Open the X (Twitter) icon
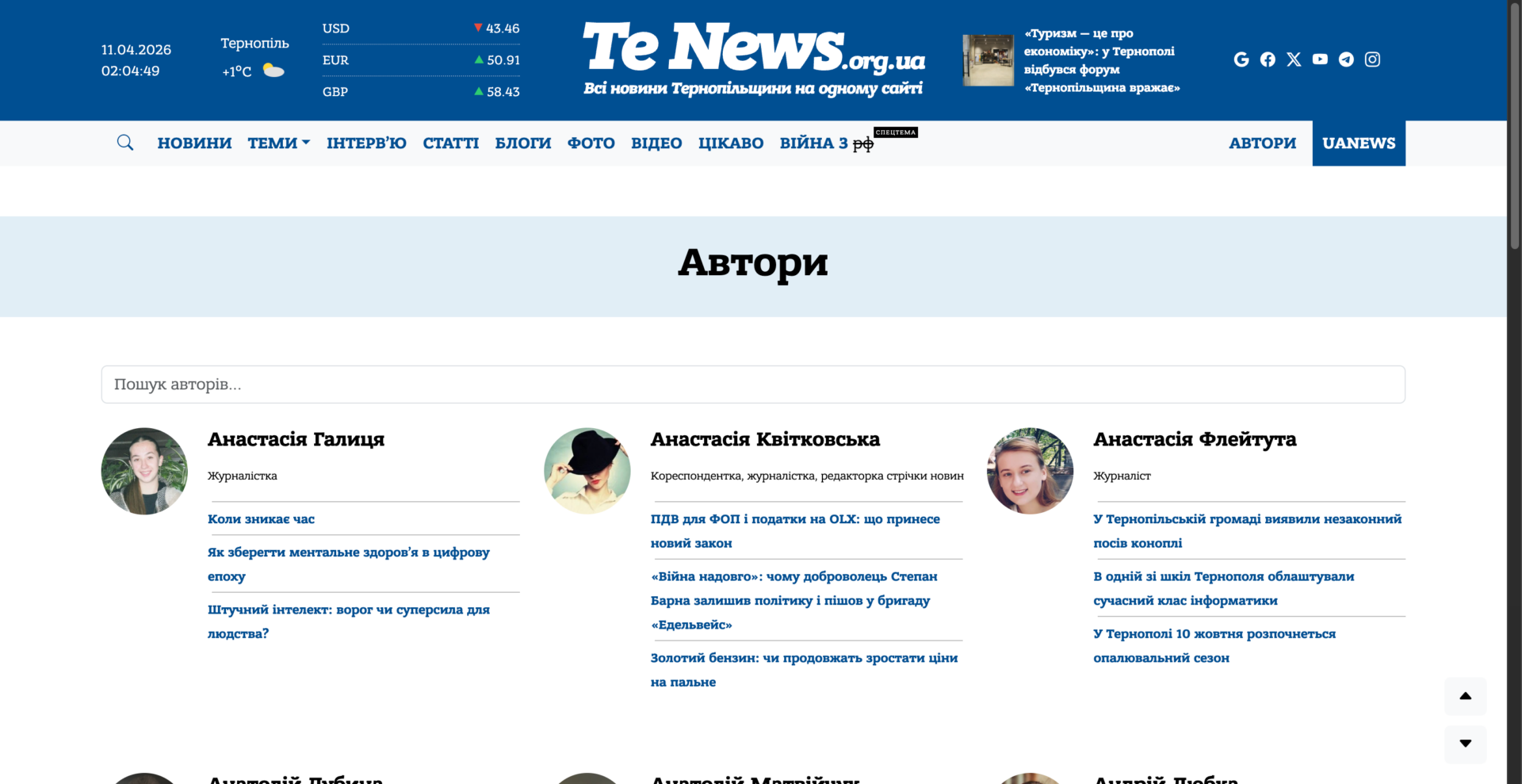1522x784 pixels. [x=1294, y=59]
